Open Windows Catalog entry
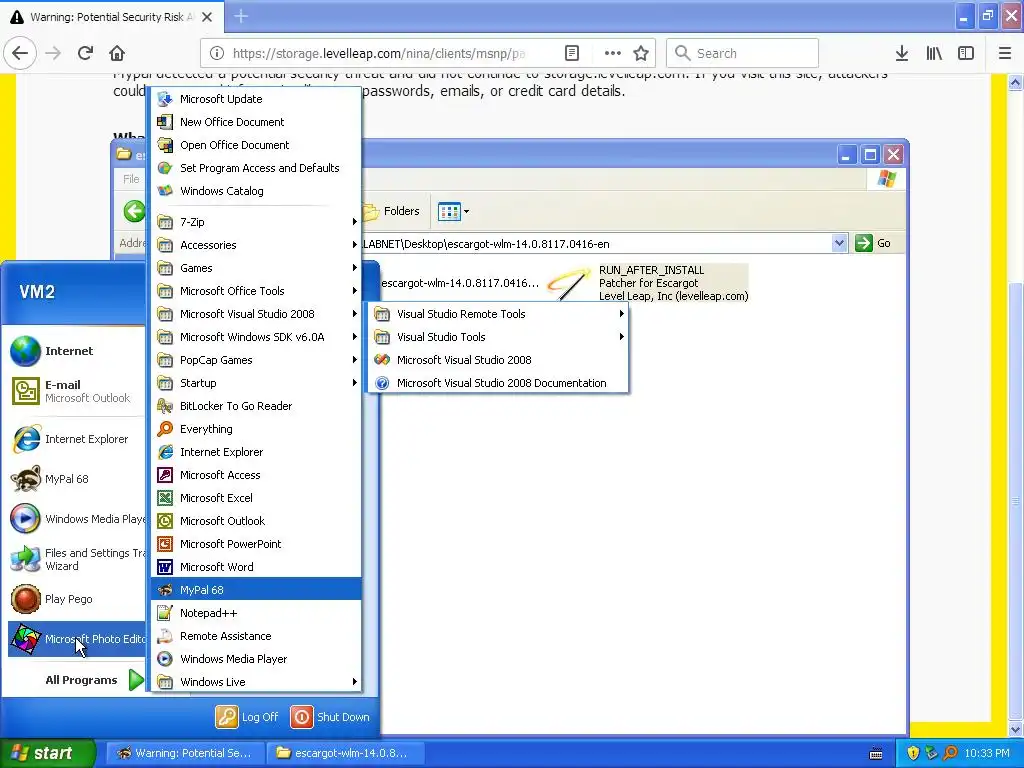Screen dimensions: 1024x768 coord(255,191)
